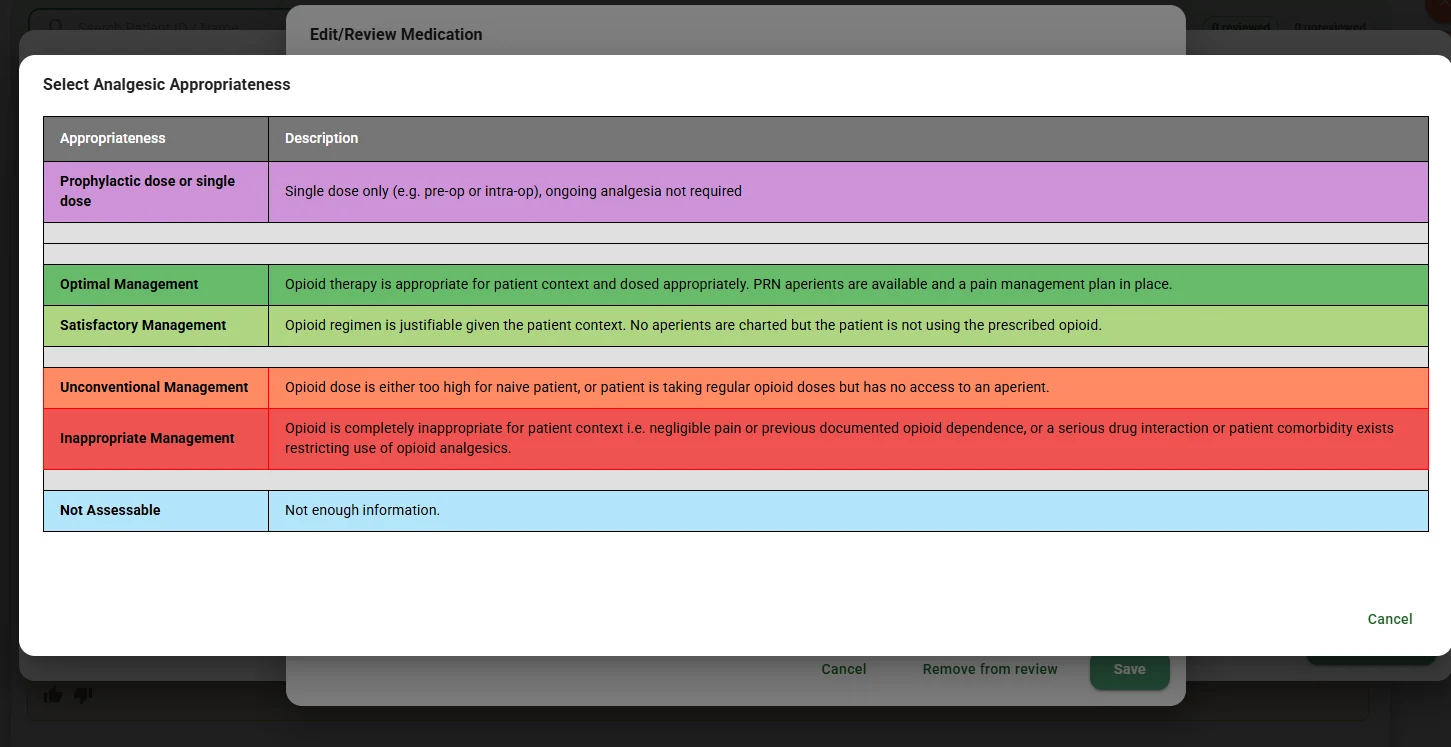The image size is (1451, 747).
Task: Cancel the Select Analgesic Appropriateness dialog
Action: point(1390,619)
